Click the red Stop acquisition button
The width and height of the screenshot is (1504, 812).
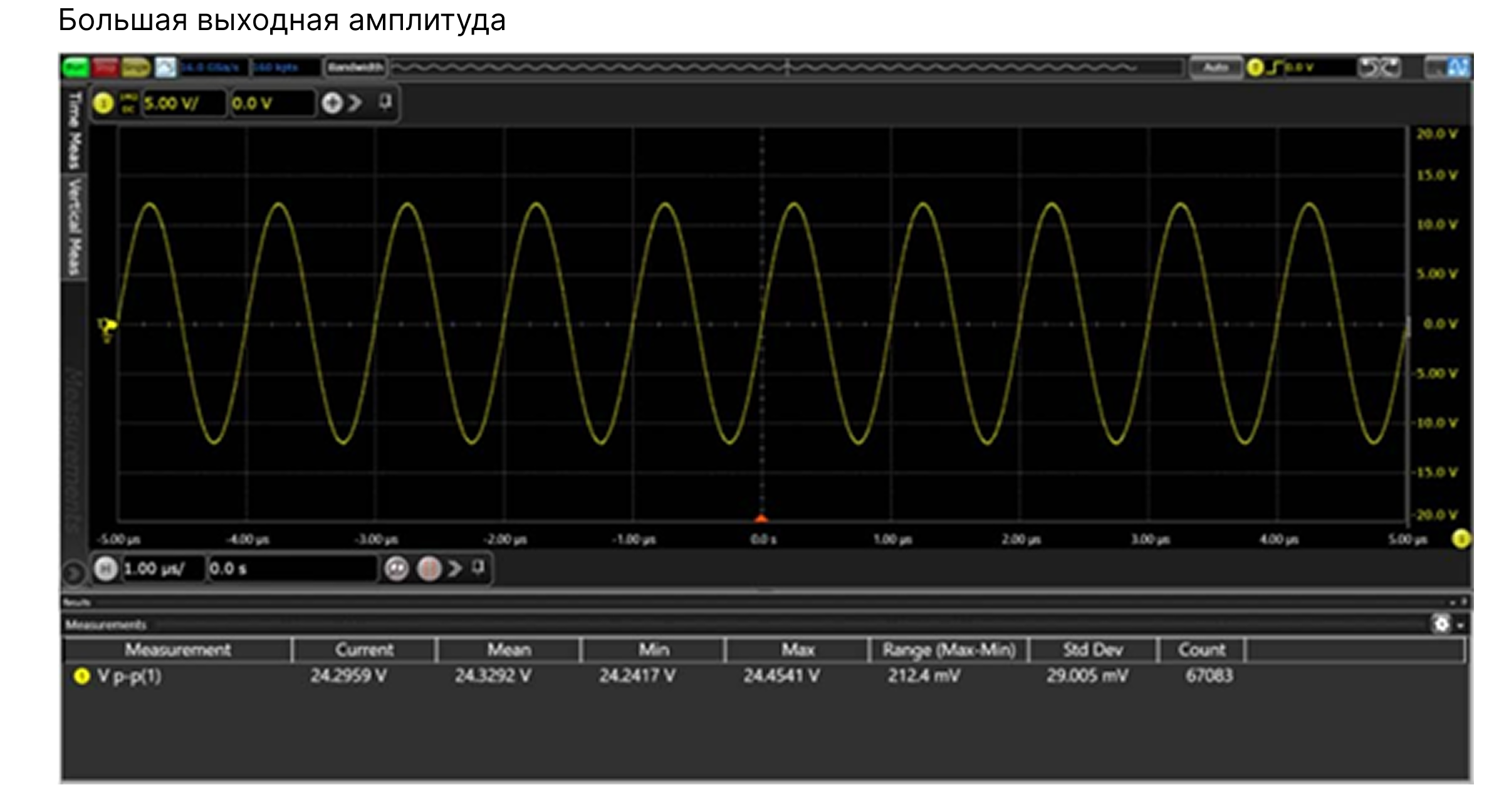(x=105, y=67)
